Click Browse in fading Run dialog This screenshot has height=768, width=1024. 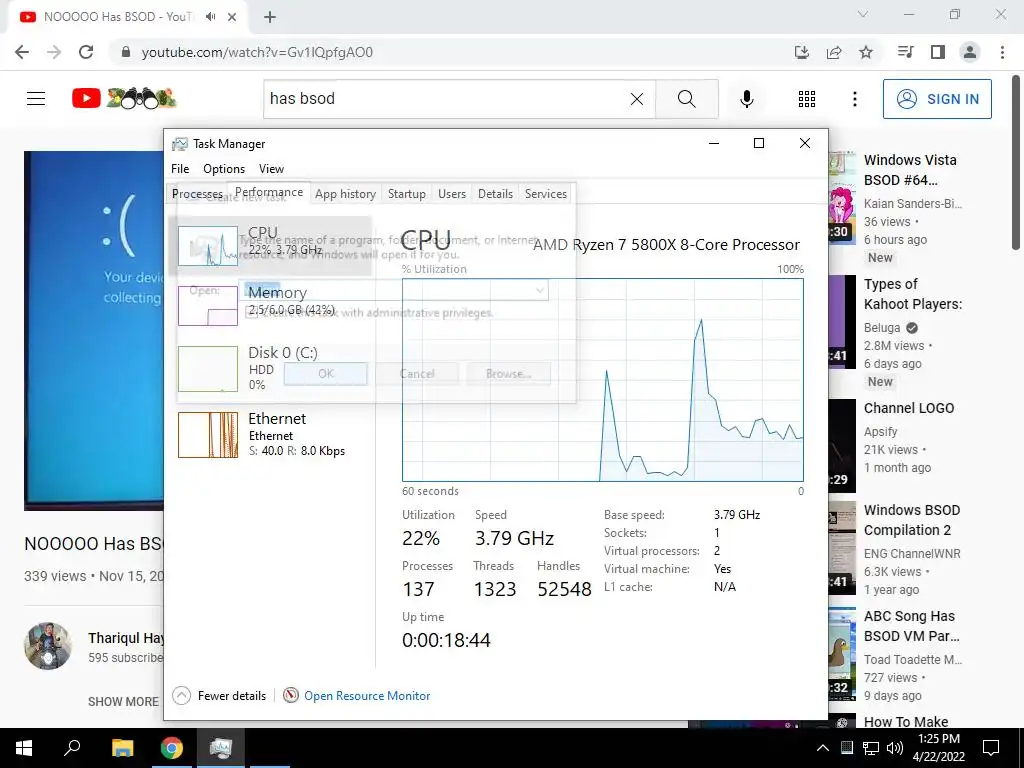508,374
